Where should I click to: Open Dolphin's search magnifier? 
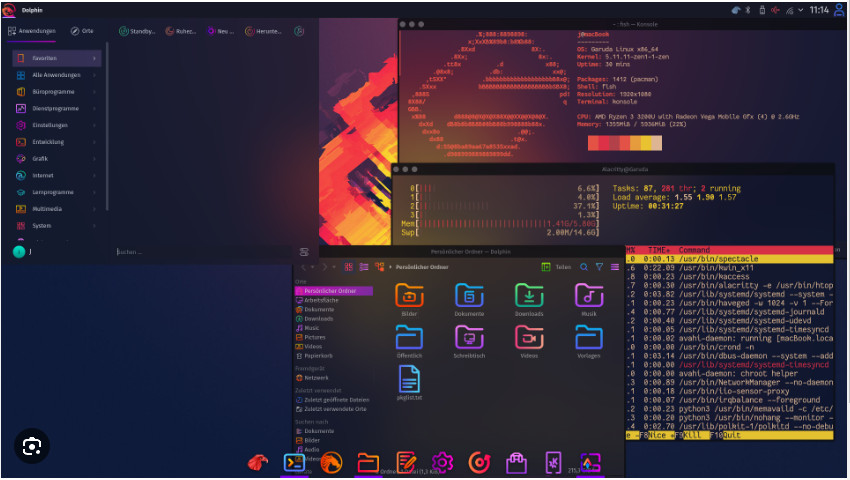tap(584, 267)
